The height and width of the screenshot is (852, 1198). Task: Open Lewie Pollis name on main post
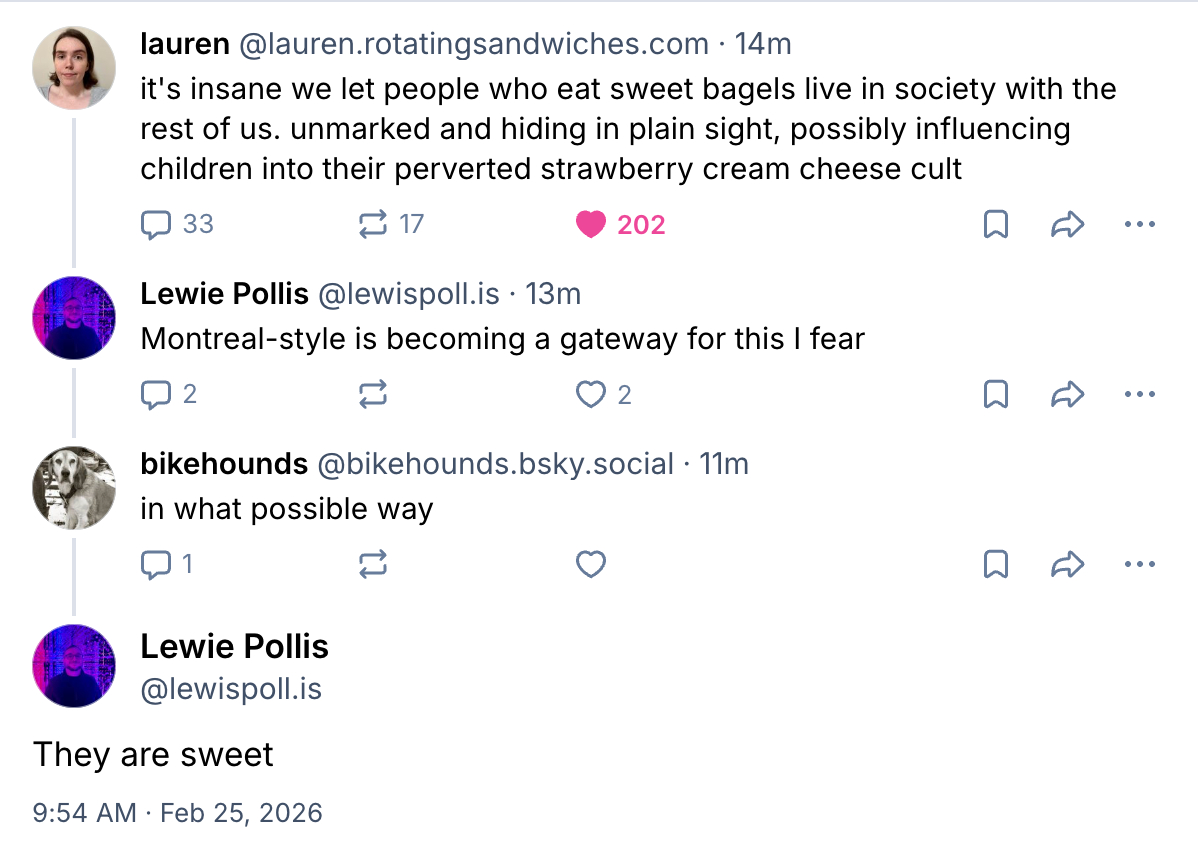pos(234,647)
